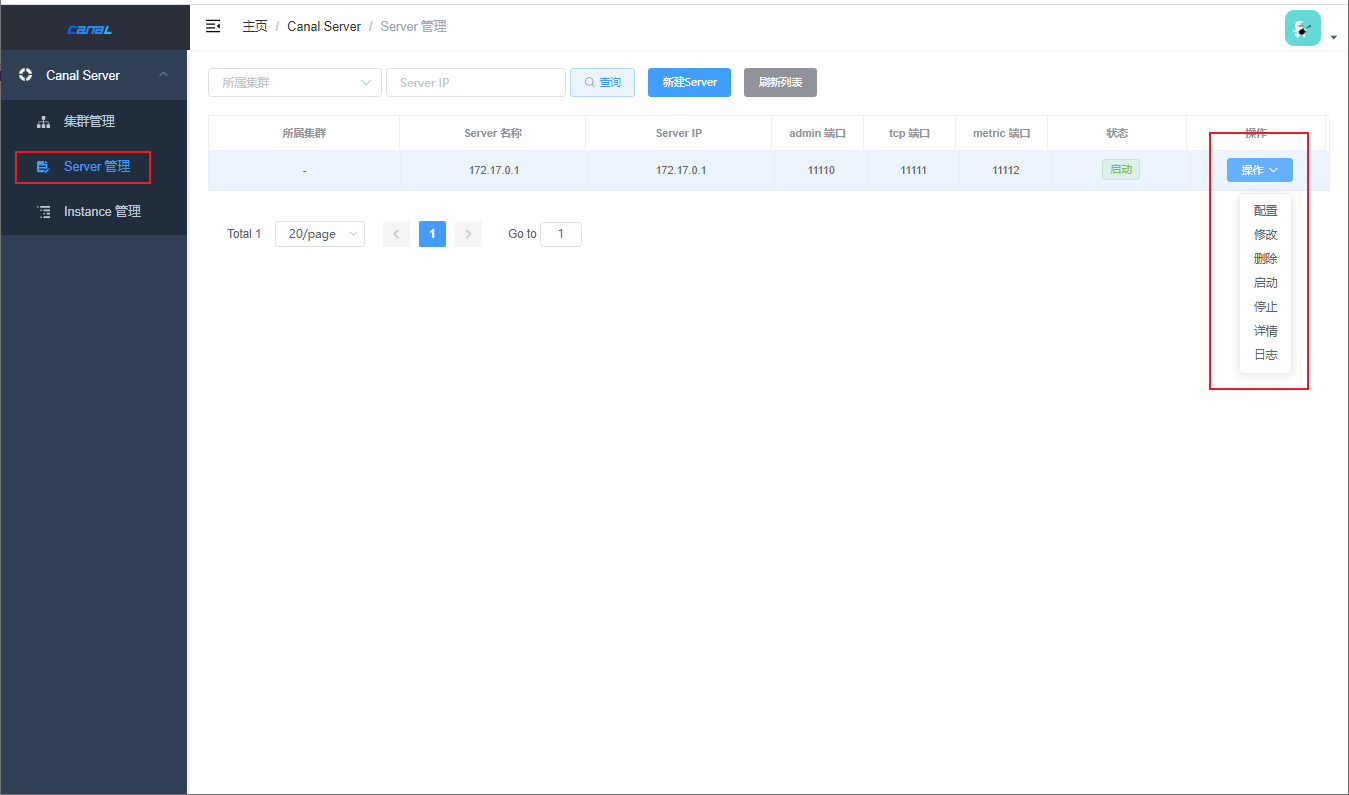Click the Canal Server lifebuoy icon
Viewport: 1349px width, 795px height.
tap(25, 75)
